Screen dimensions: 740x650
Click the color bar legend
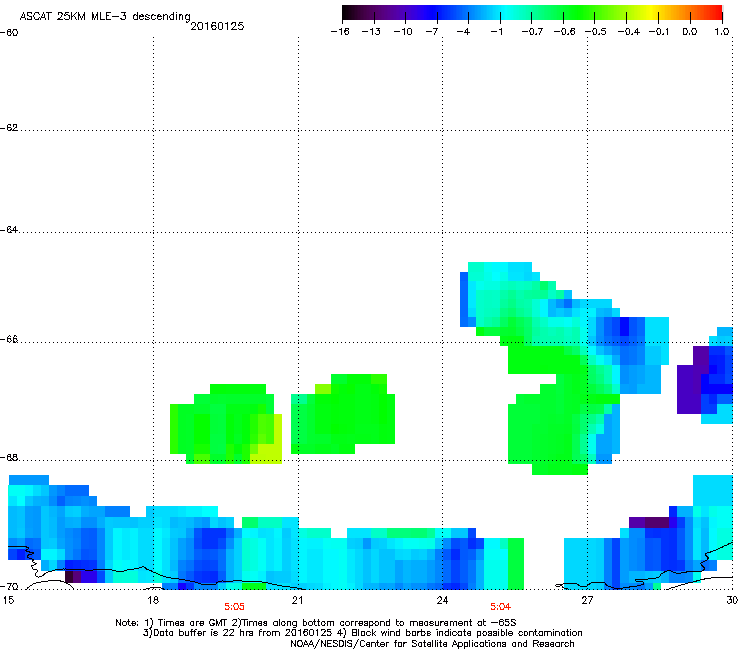pos(532,13)
